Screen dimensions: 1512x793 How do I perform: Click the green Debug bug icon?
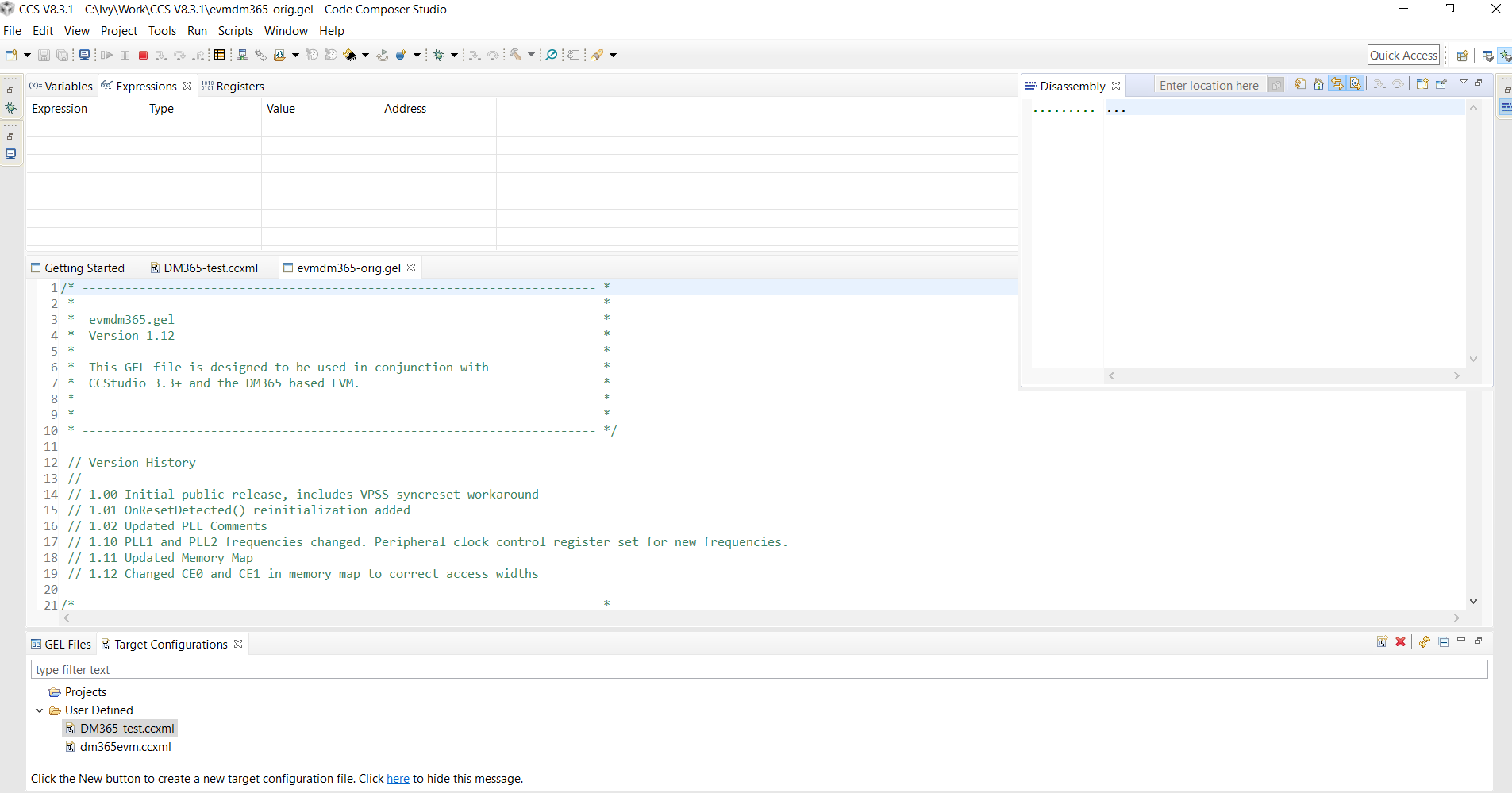pyautogui.click(x=438, y=55)
